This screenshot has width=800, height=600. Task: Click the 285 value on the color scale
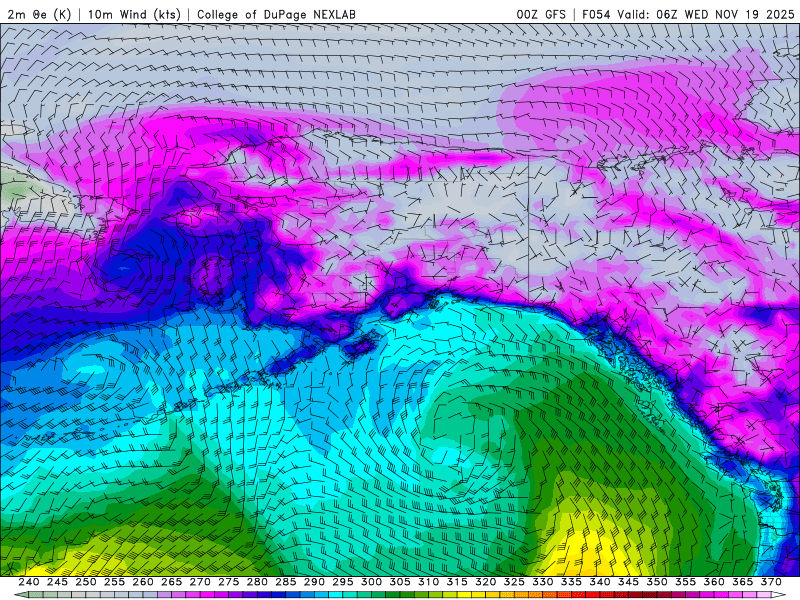tap(286, 582)
